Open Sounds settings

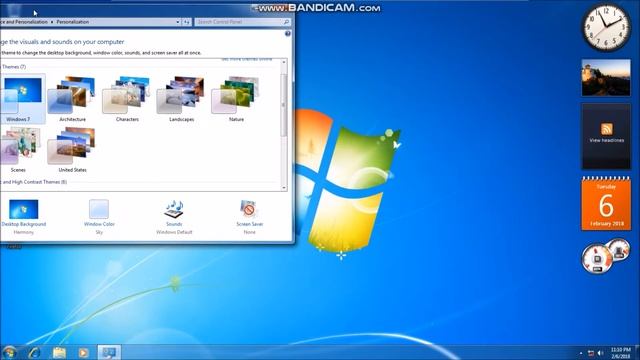point(174,216)
